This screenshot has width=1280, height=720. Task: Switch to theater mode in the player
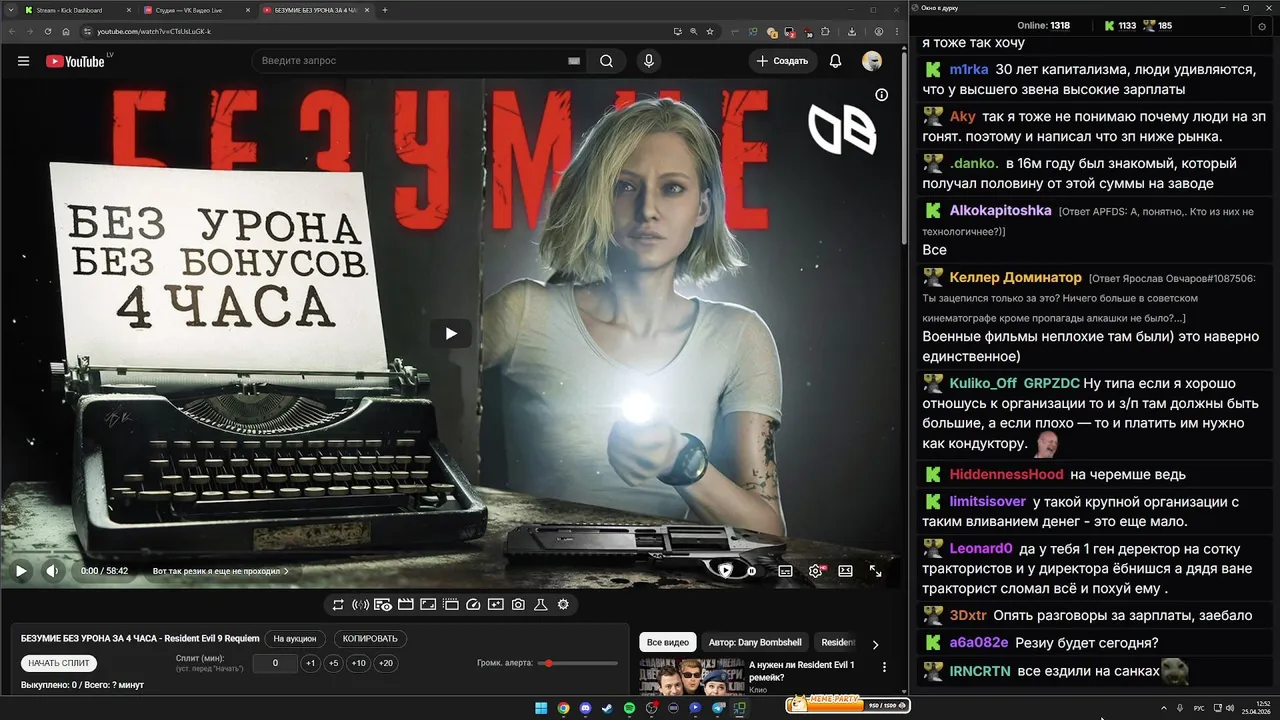(845, 571)
